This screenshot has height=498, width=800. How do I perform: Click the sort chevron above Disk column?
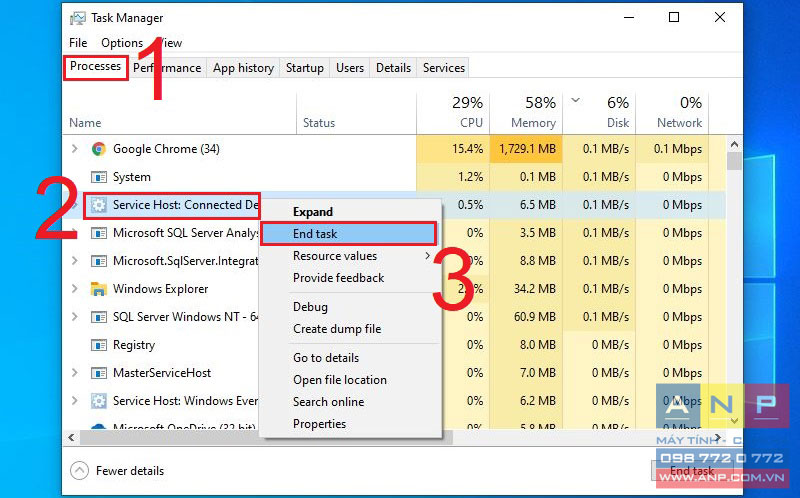[x=576, y=101]
